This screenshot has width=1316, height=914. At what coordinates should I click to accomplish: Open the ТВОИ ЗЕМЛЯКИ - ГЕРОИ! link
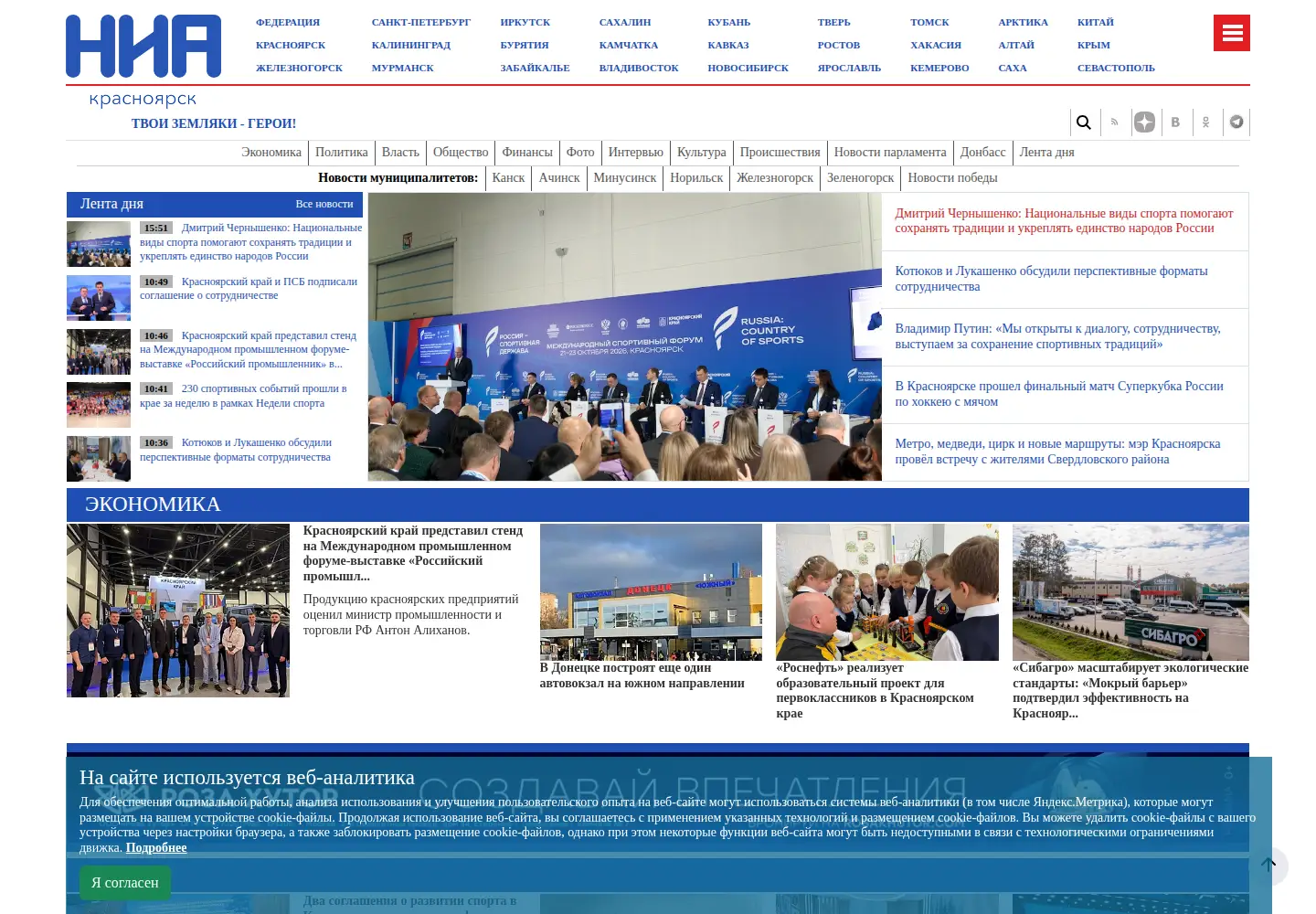pos(214,123)
